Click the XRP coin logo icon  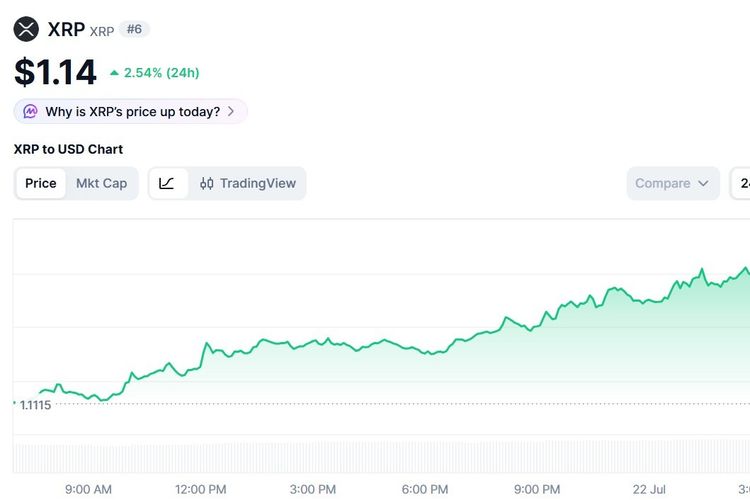click(x=26, y=29)
